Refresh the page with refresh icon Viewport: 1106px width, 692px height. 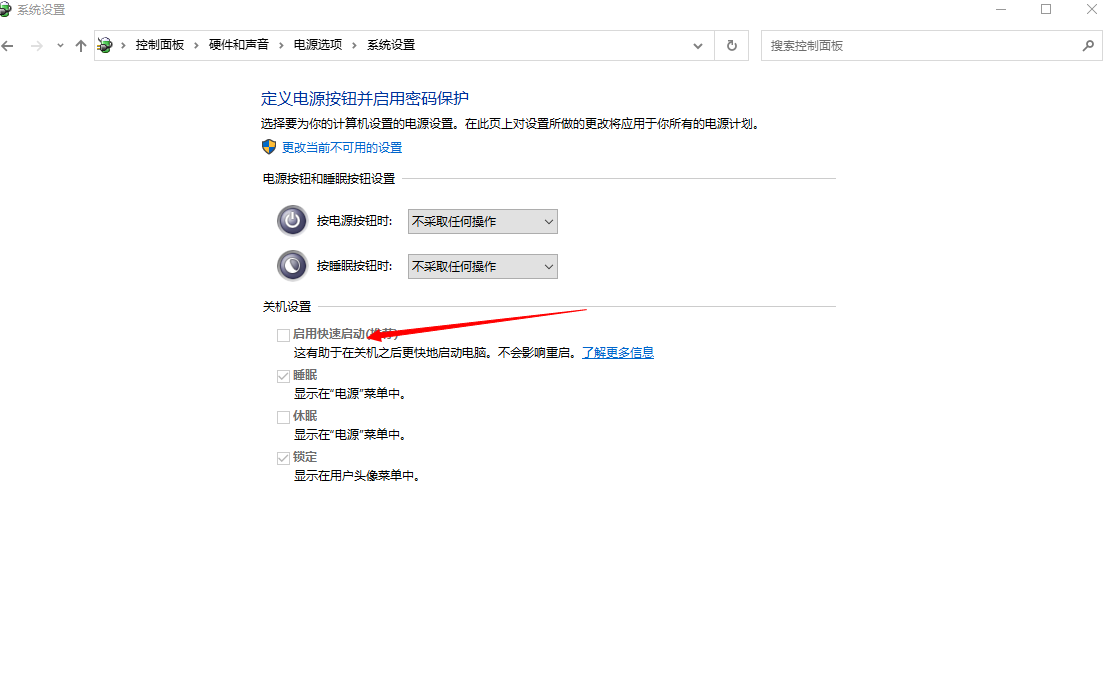coord(731,46)
